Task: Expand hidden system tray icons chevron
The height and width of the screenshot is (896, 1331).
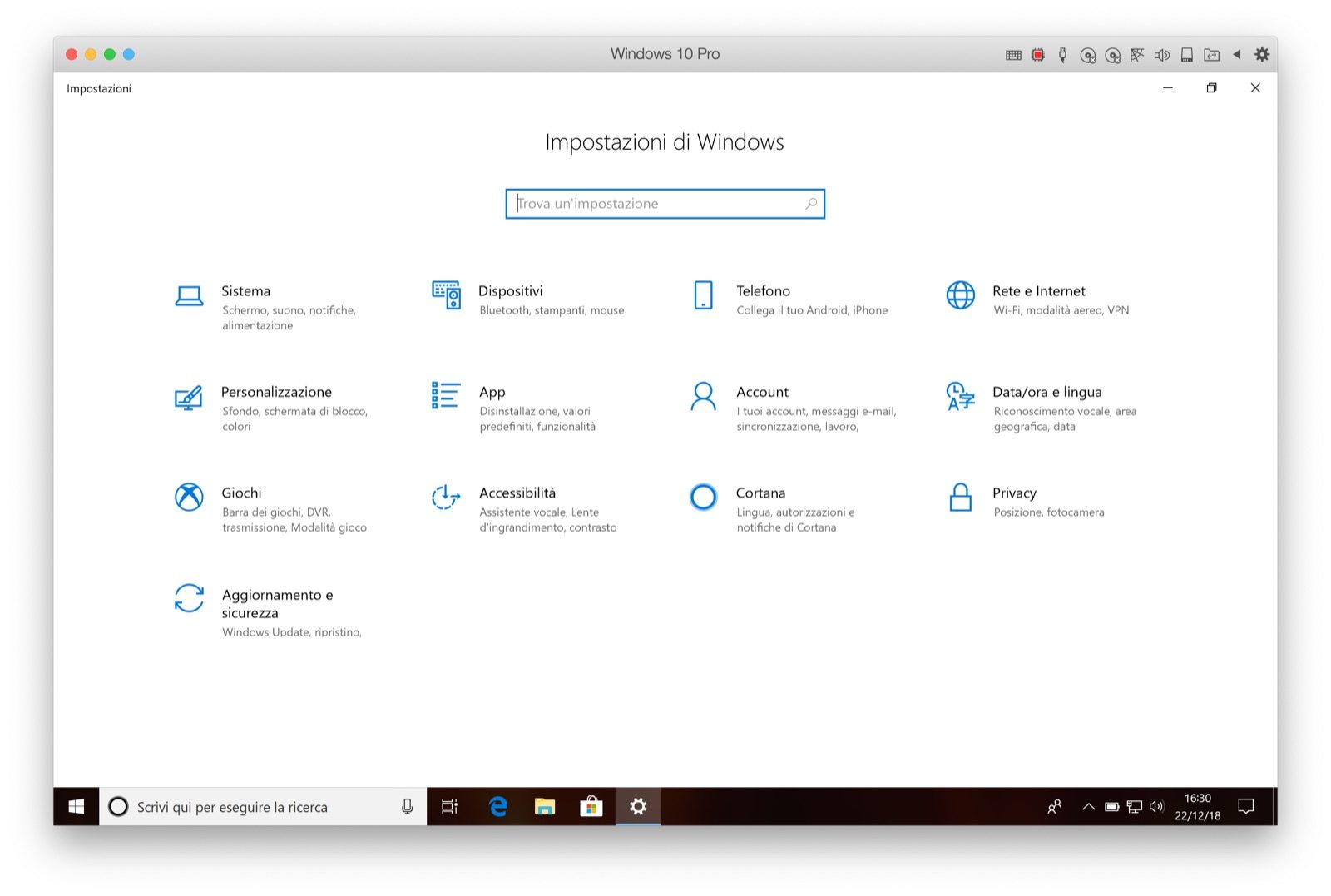Action: (x=1088, y=806)
